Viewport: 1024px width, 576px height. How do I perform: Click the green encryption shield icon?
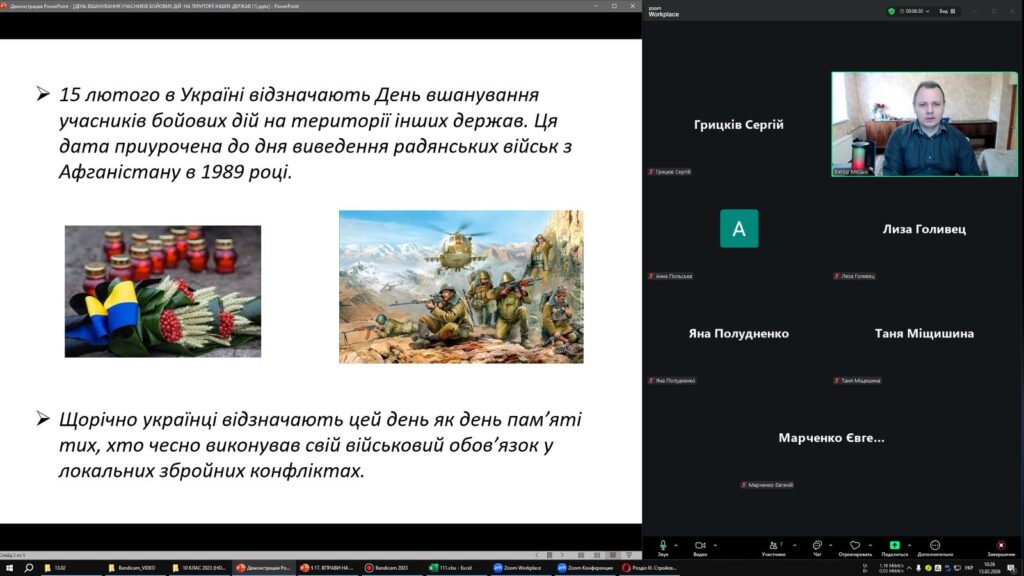click(x=891, y=11)
